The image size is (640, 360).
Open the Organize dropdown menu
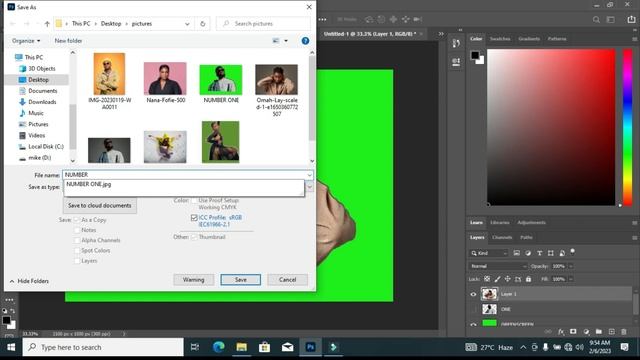click(x=26, y=41)
